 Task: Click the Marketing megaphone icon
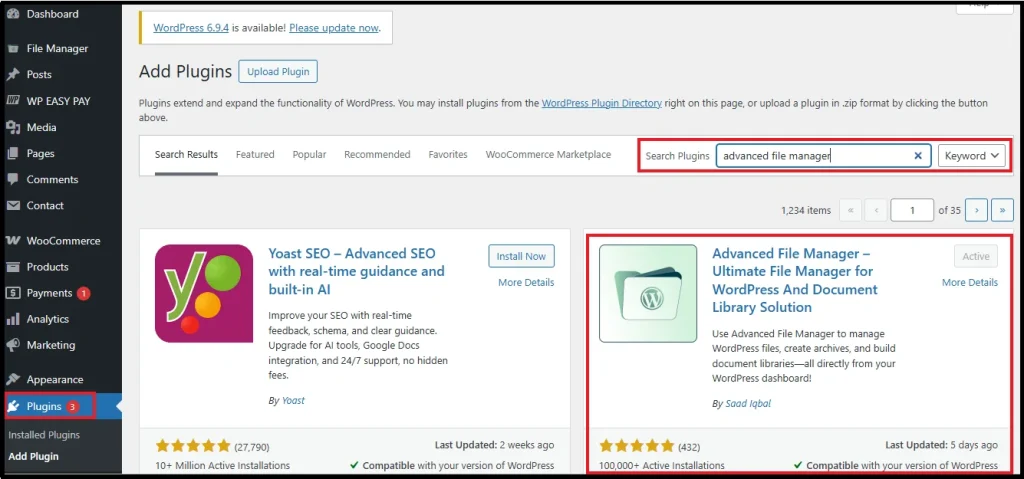(13, 345)
